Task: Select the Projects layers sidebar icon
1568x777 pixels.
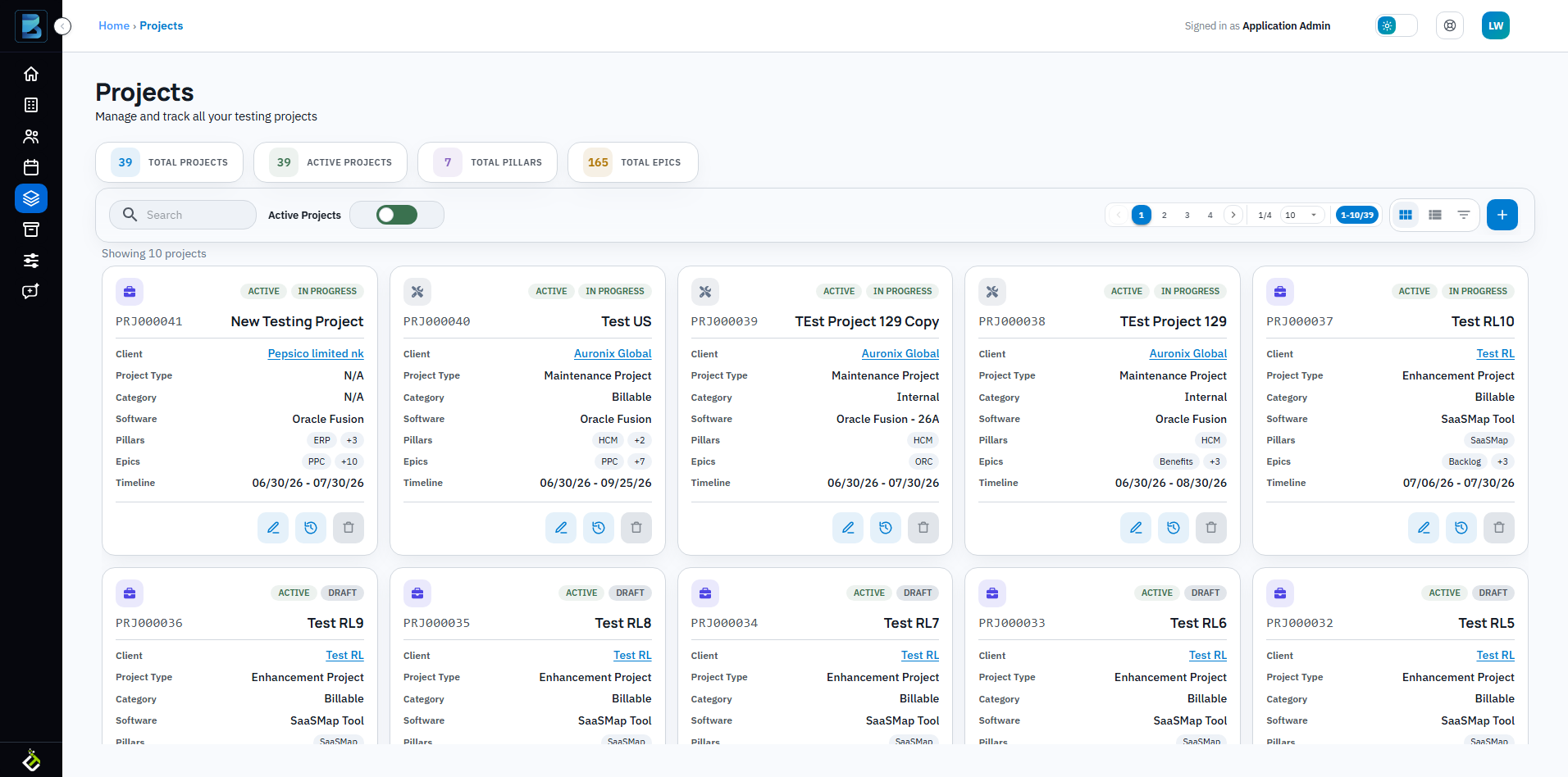Action: (x=31, y=198)
